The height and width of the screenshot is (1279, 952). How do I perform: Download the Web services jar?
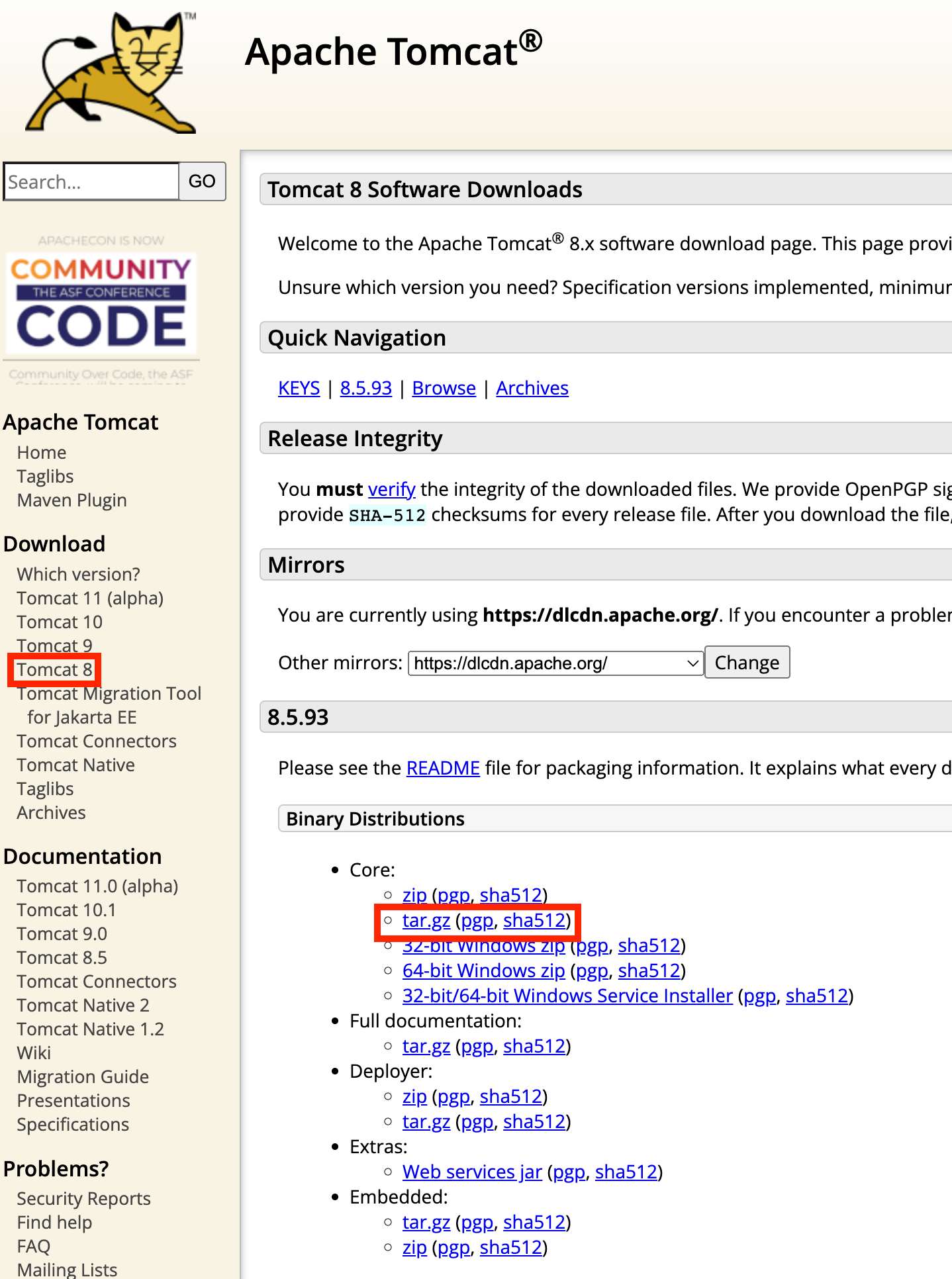coord(471,1172)
